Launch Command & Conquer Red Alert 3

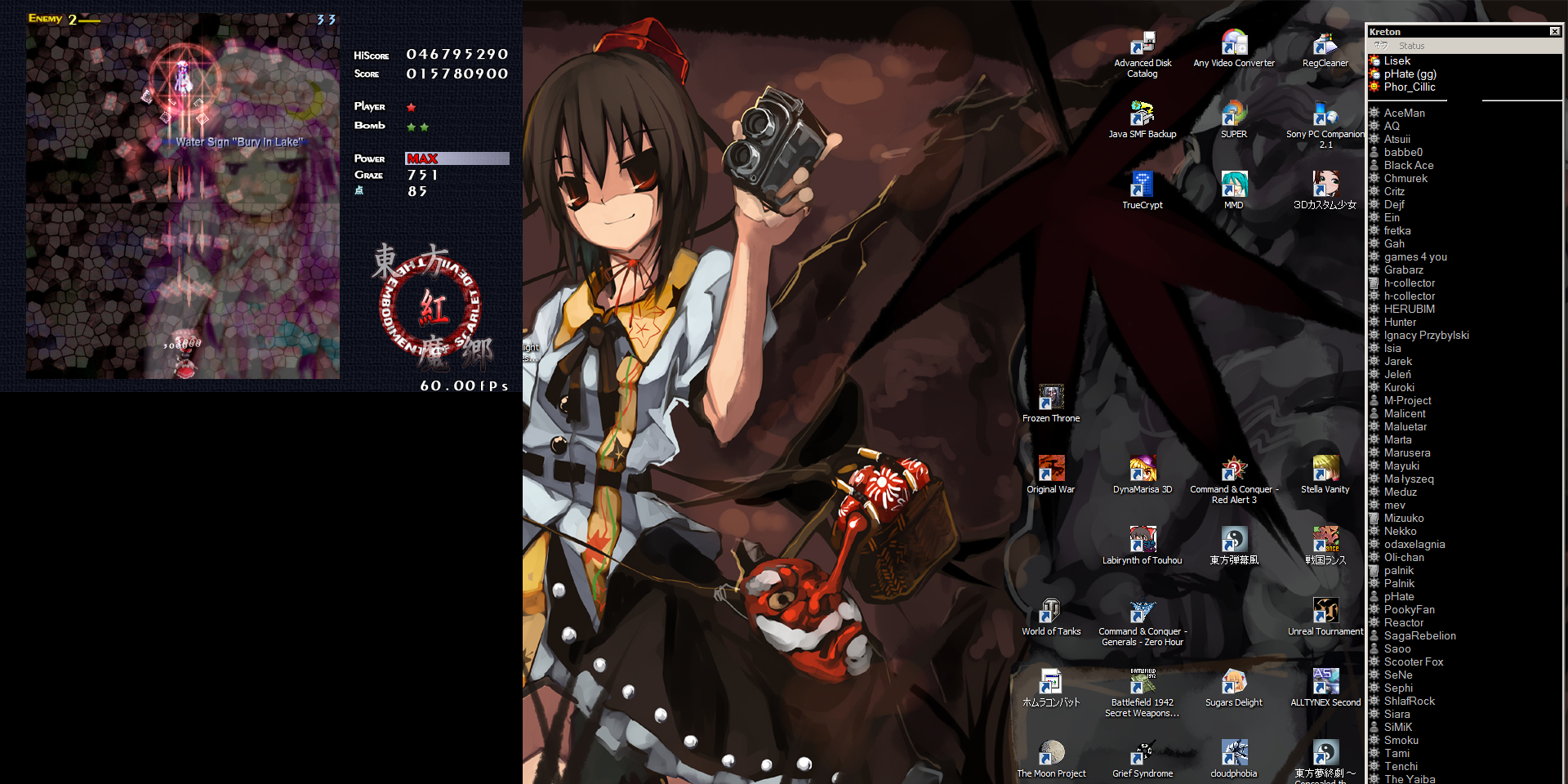click(1234, 481)
